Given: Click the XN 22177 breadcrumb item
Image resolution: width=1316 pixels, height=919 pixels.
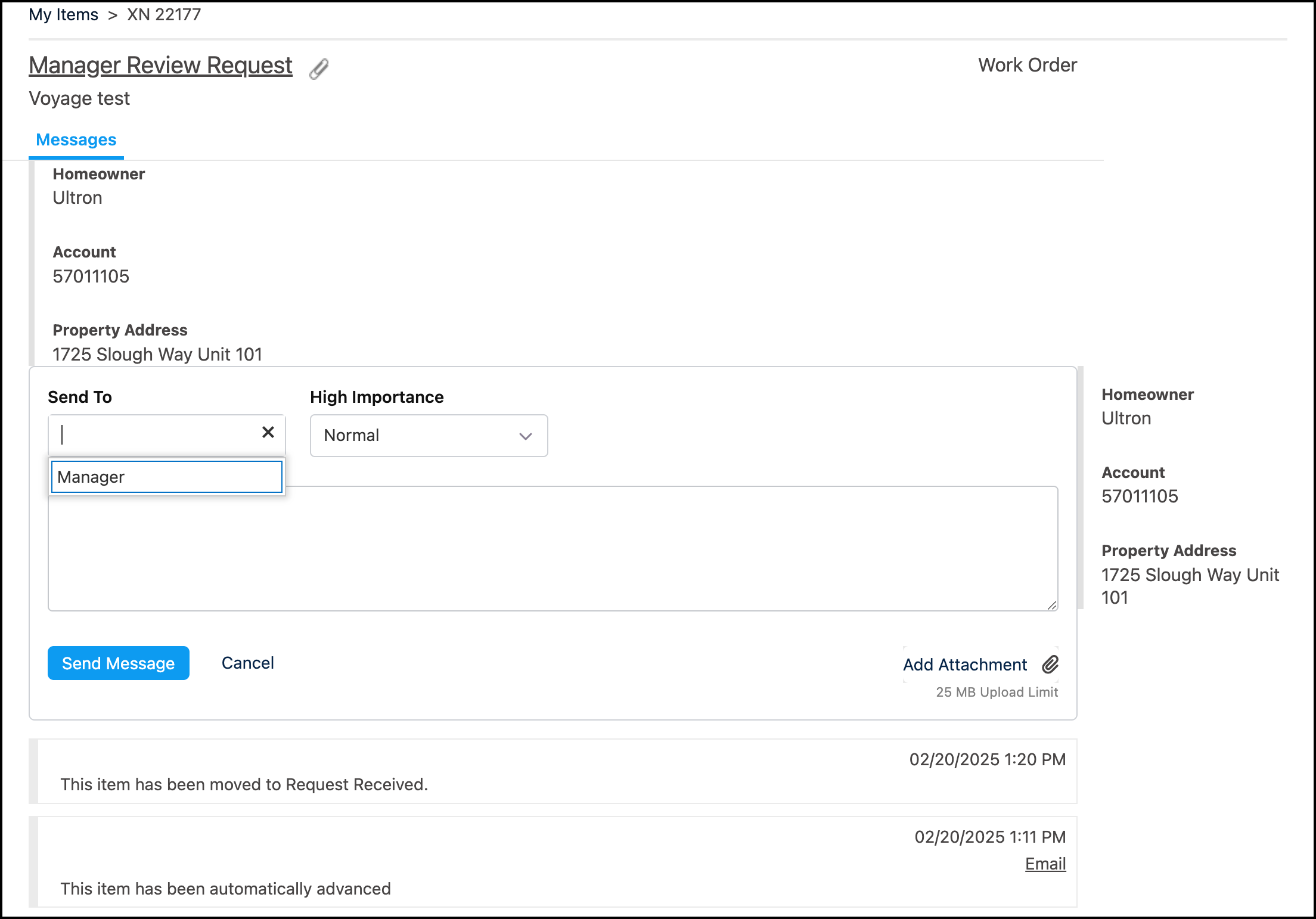Looking at the screenshot, I should click(164, 15).
